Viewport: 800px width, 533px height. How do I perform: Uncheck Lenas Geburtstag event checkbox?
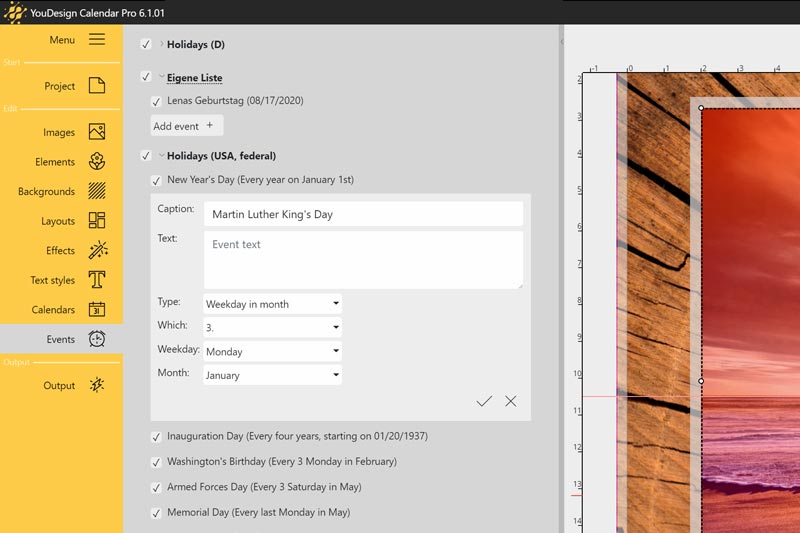pos(156,101)
